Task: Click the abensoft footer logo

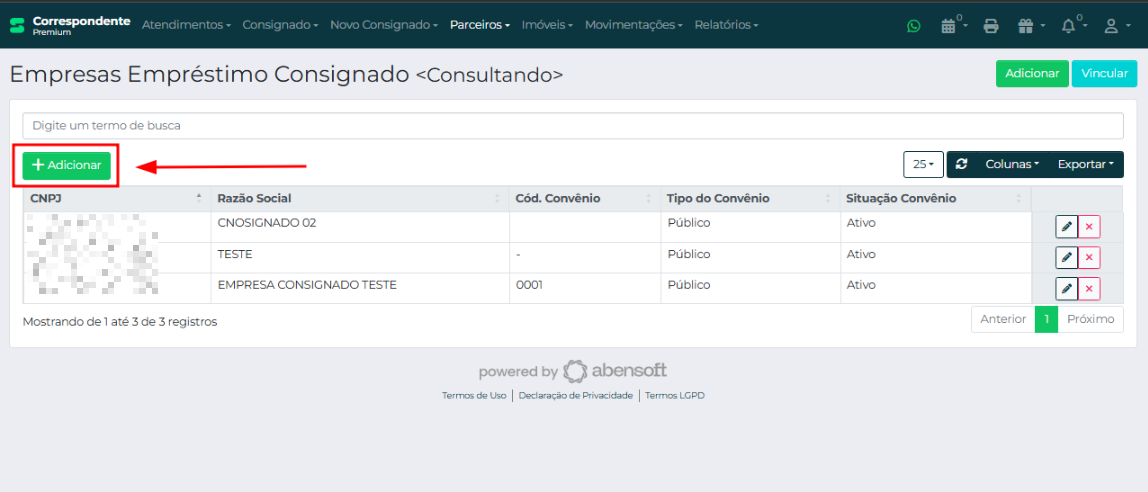Action: pos(615,371)
